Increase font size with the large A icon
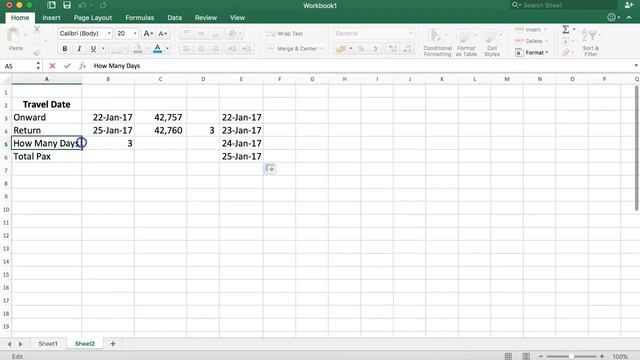This screenshot has height=360, width=640. point(149,33)
